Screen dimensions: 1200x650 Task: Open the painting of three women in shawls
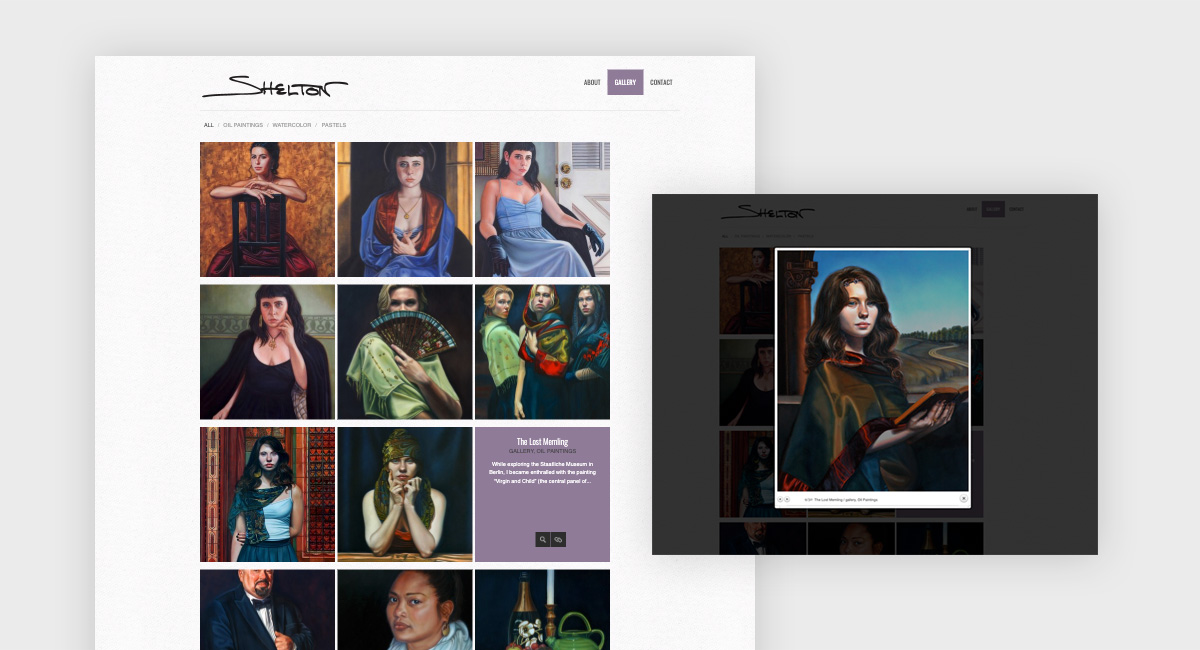coord(542,352)
